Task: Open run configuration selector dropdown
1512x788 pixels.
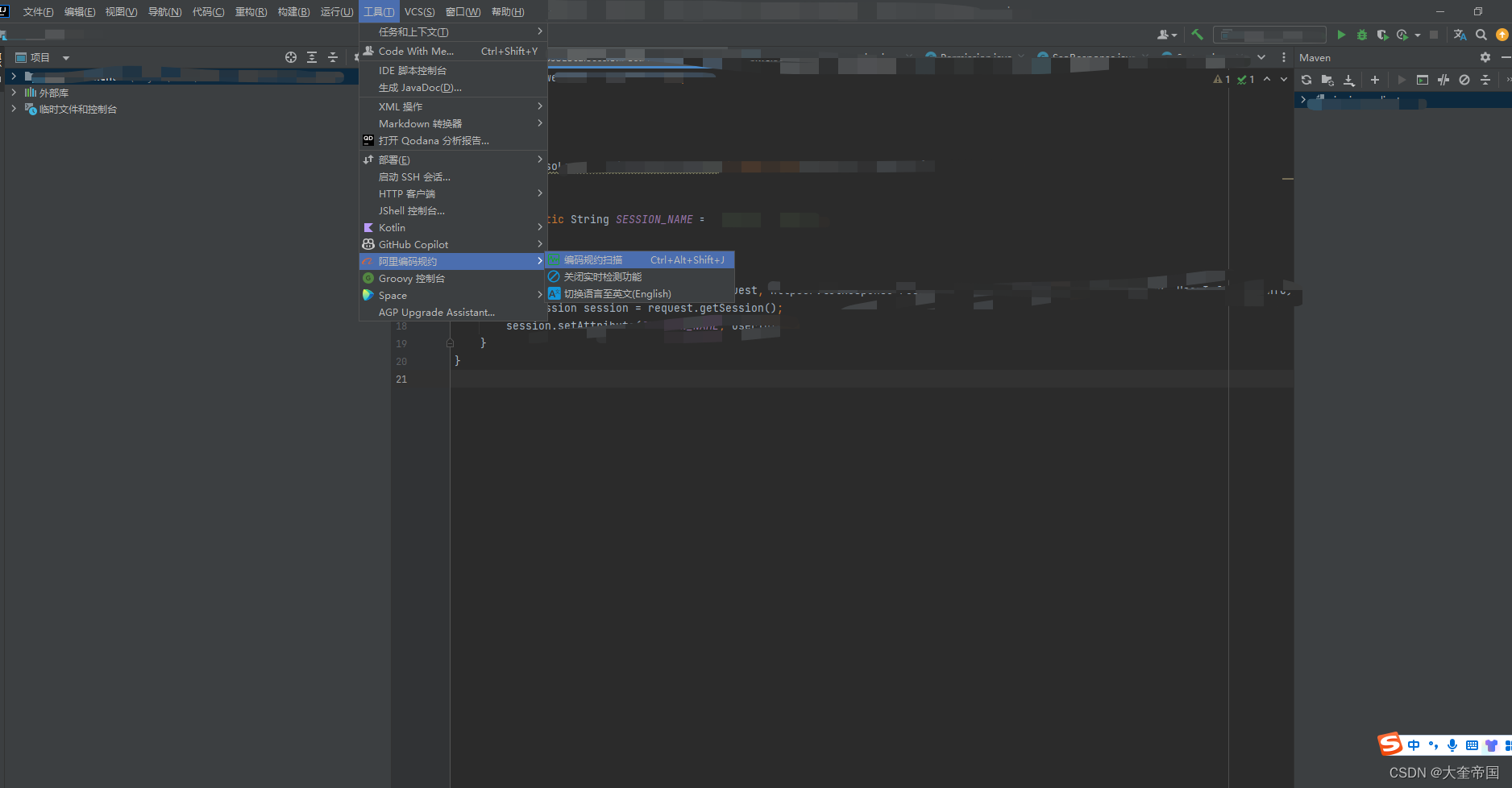Action: [1269, 35]
